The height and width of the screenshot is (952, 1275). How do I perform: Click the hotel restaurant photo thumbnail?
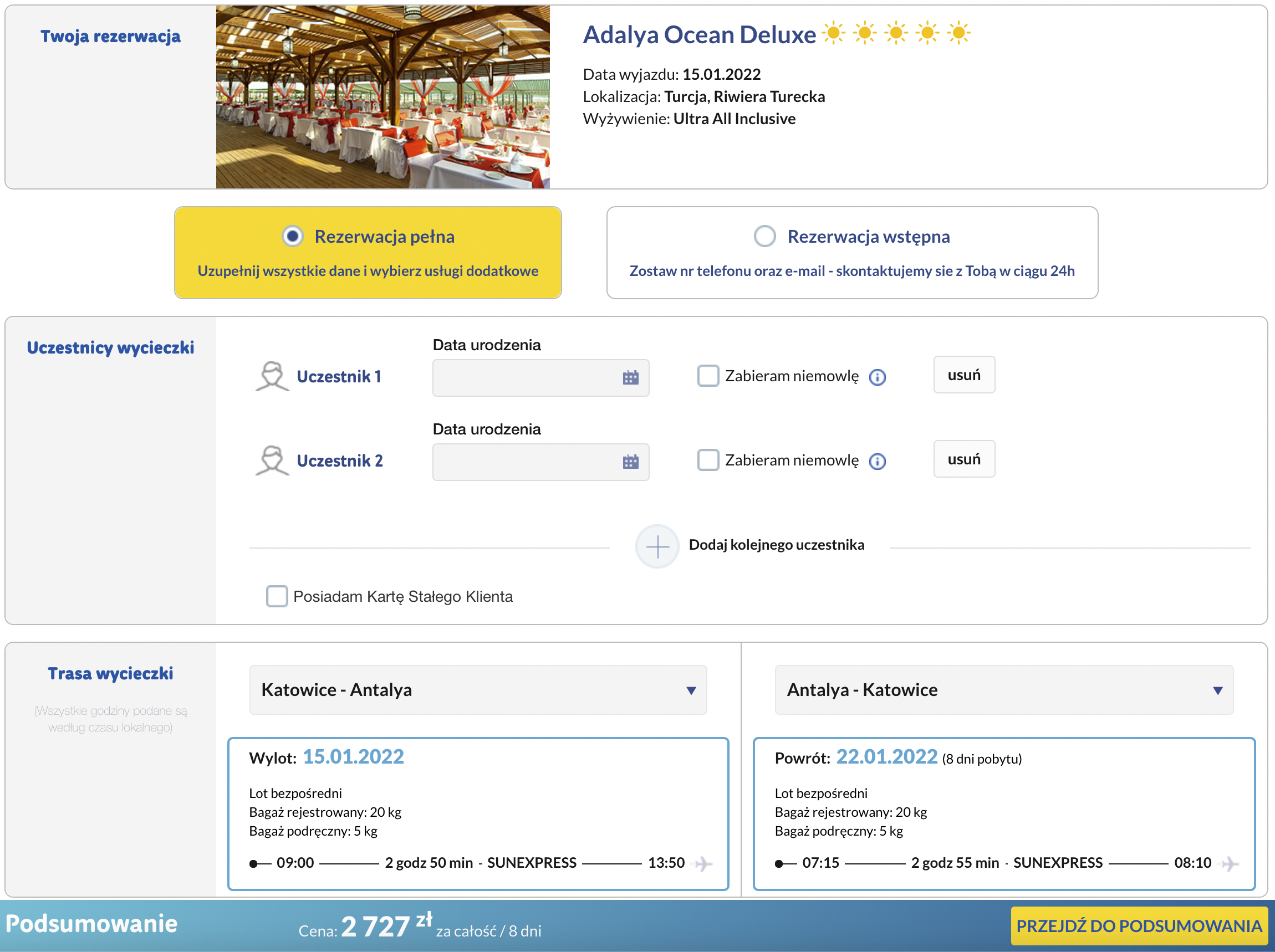(382, 97)
